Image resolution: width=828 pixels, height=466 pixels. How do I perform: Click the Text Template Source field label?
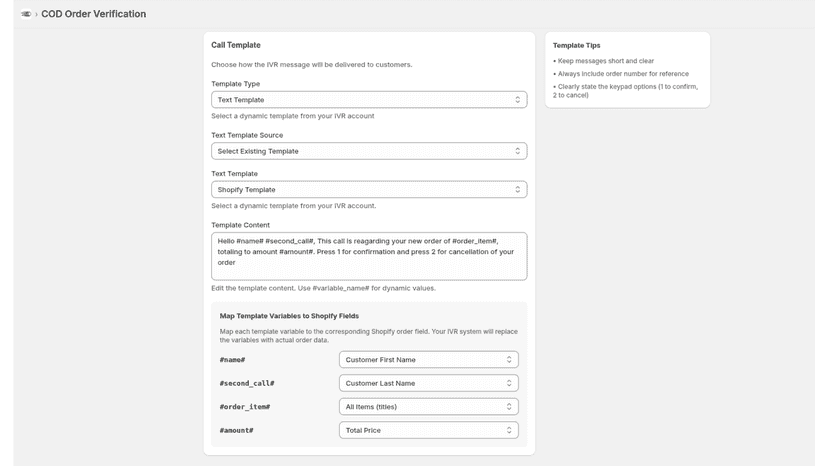(247, 135)
